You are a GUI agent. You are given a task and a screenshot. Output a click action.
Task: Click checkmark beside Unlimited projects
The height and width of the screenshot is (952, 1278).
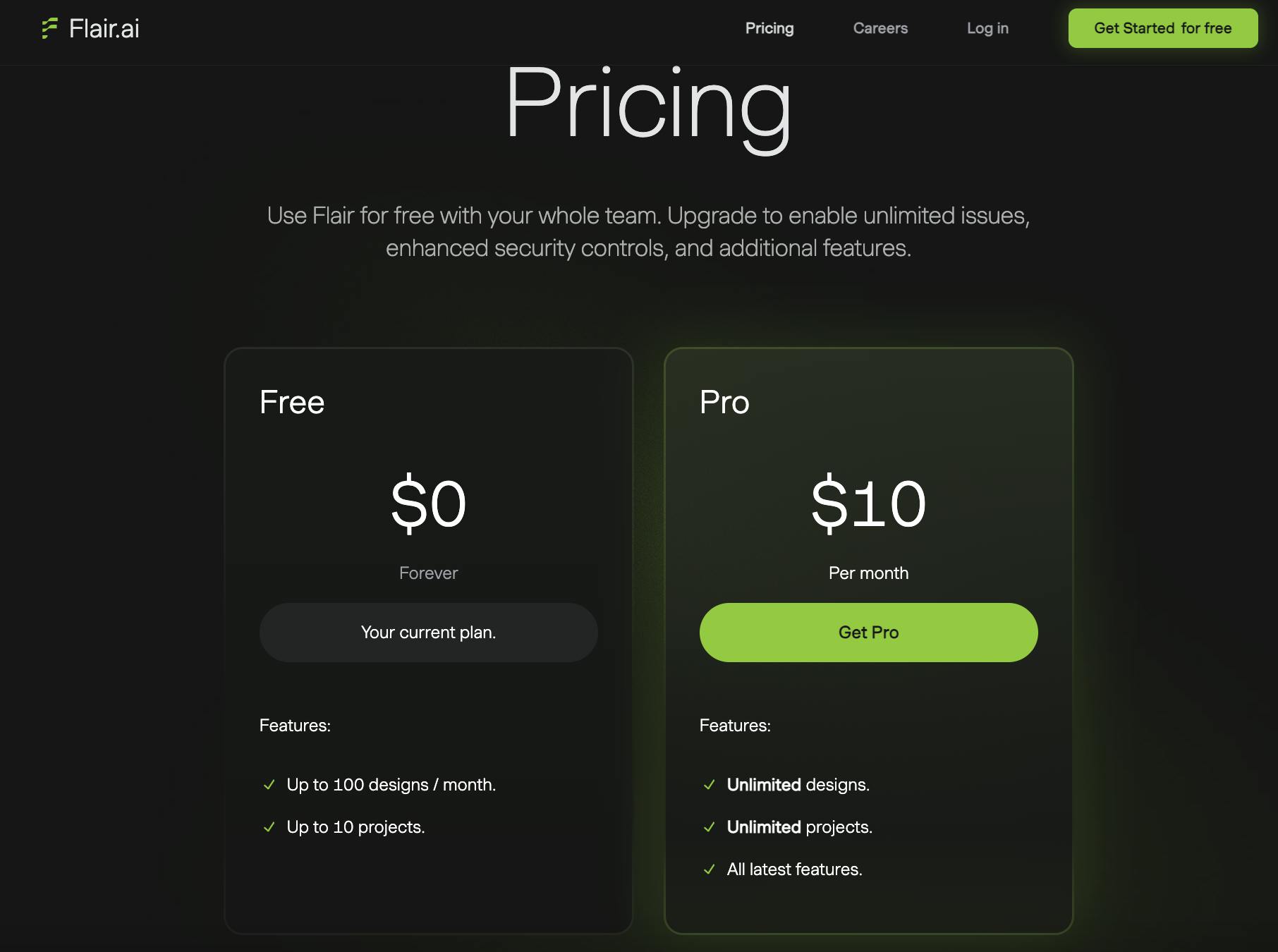point(709,827)
